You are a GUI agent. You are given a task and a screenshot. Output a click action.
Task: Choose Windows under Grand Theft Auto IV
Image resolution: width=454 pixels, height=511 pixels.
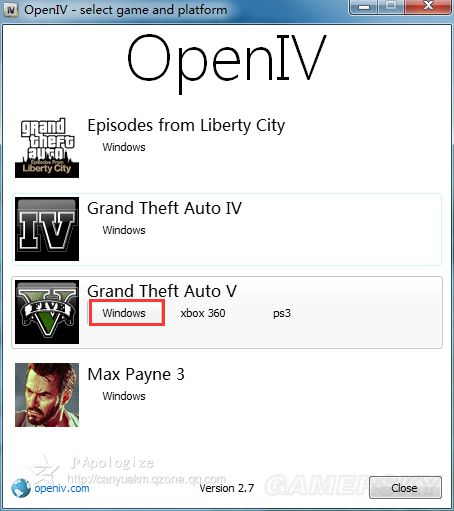tap(124, 230)
